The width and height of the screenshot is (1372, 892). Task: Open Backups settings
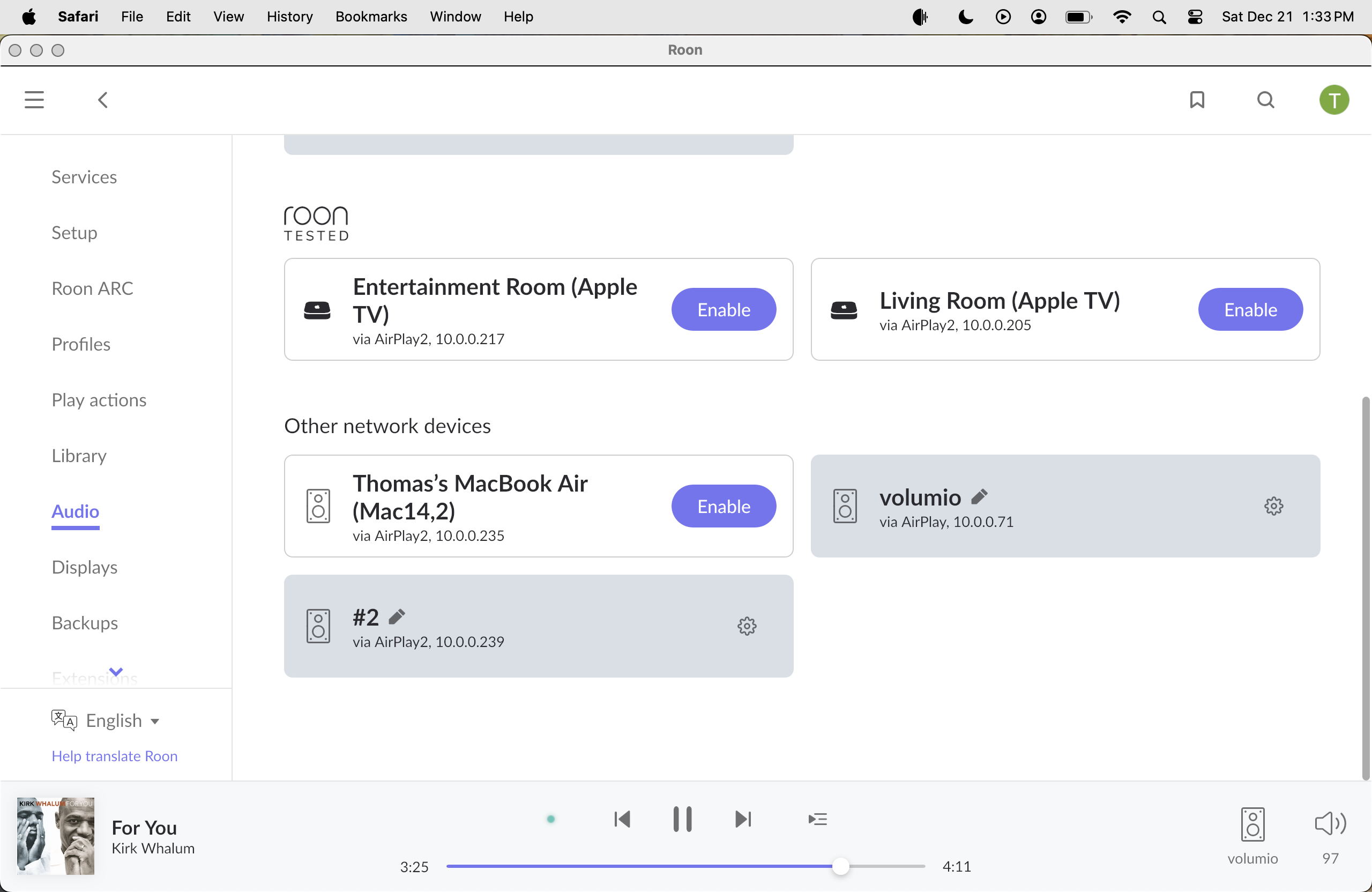tap(85, 623)
